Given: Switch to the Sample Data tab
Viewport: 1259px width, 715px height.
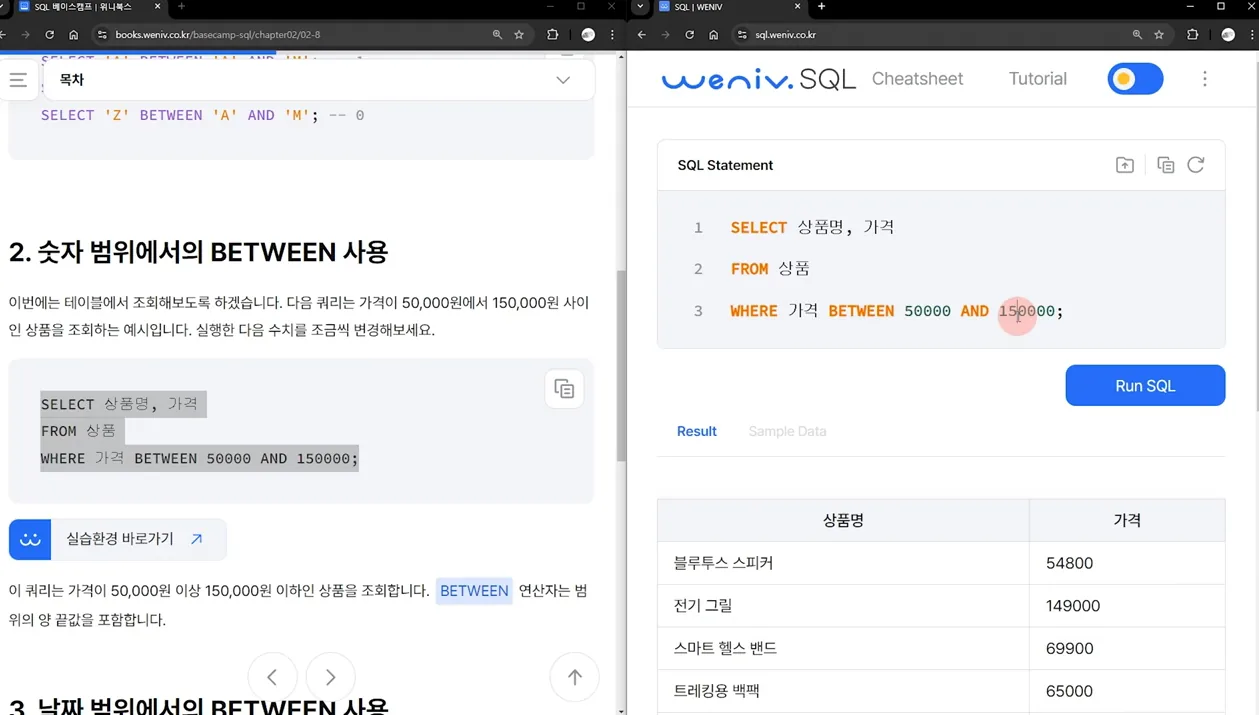Looking at the screenshot, I should click(x=787, y=431).
